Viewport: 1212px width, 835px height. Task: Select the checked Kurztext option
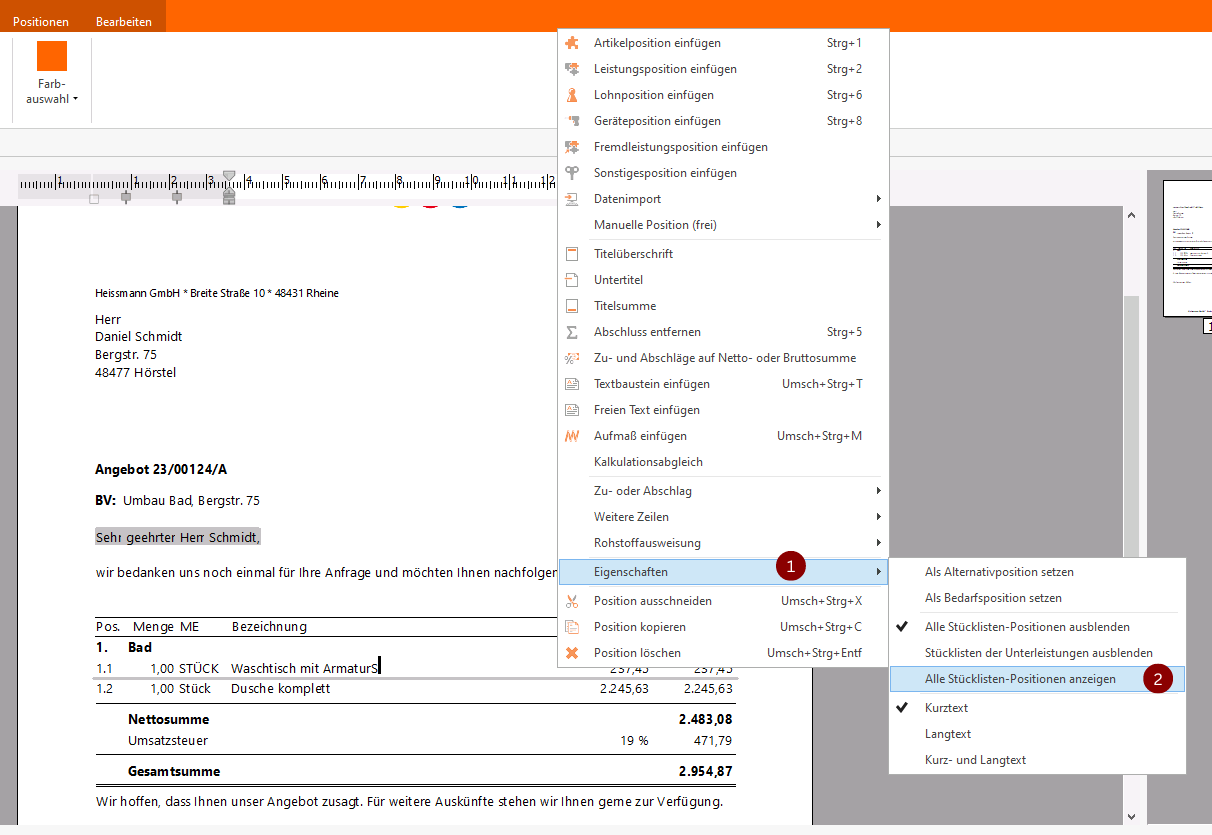tap(946, 708)
